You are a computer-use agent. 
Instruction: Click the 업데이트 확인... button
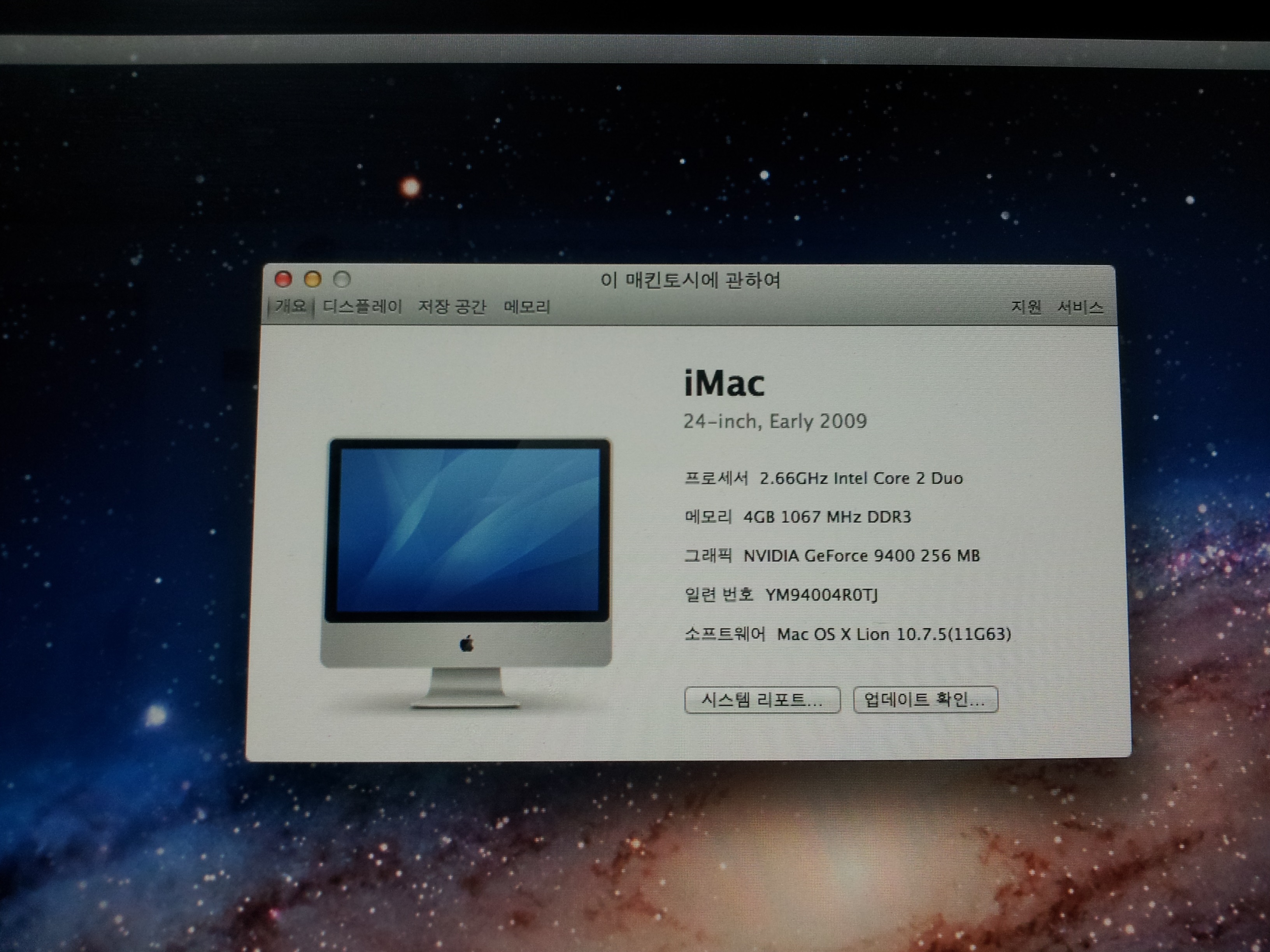click(925, 700)
